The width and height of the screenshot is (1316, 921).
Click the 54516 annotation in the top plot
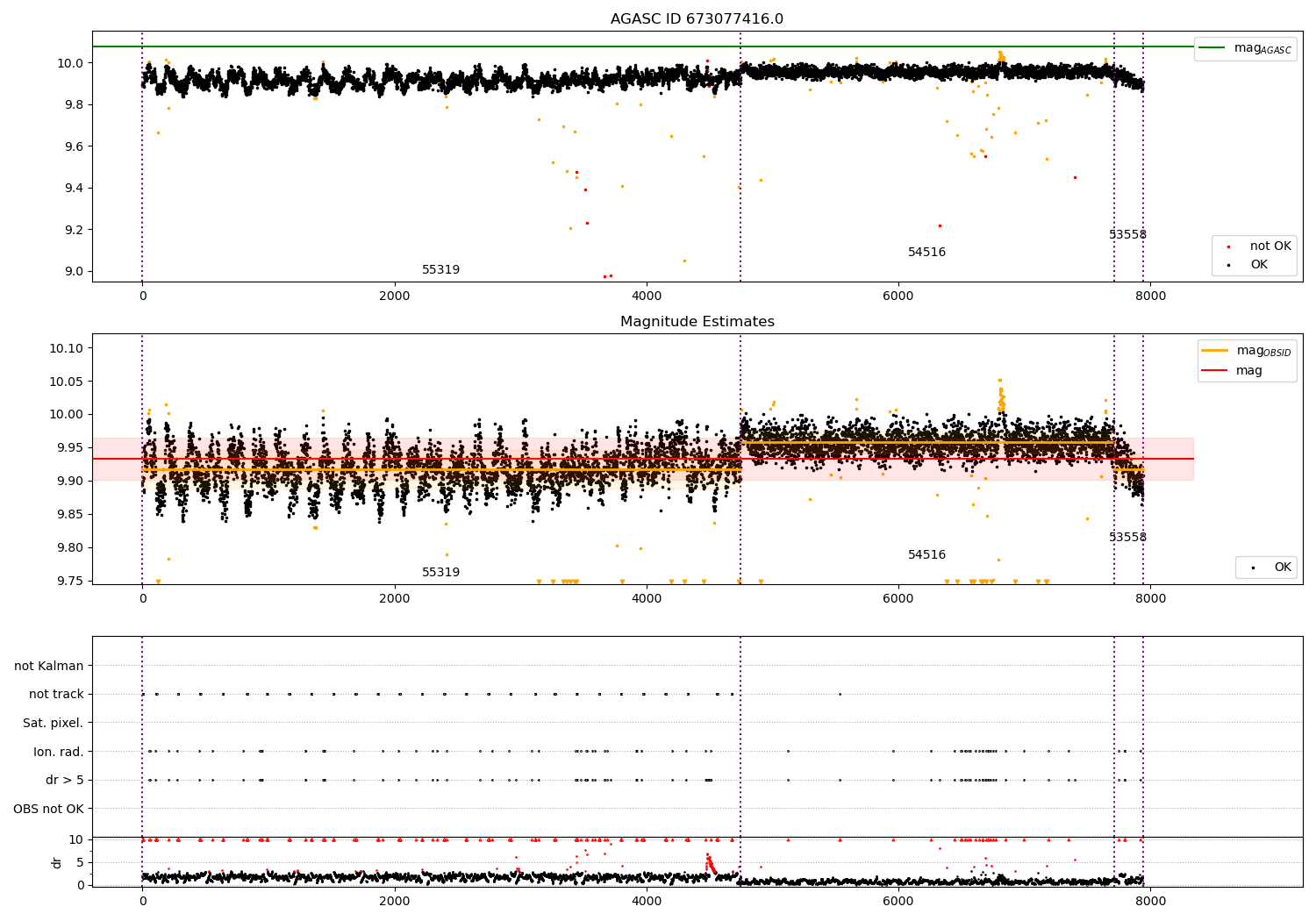click(926, 253)
